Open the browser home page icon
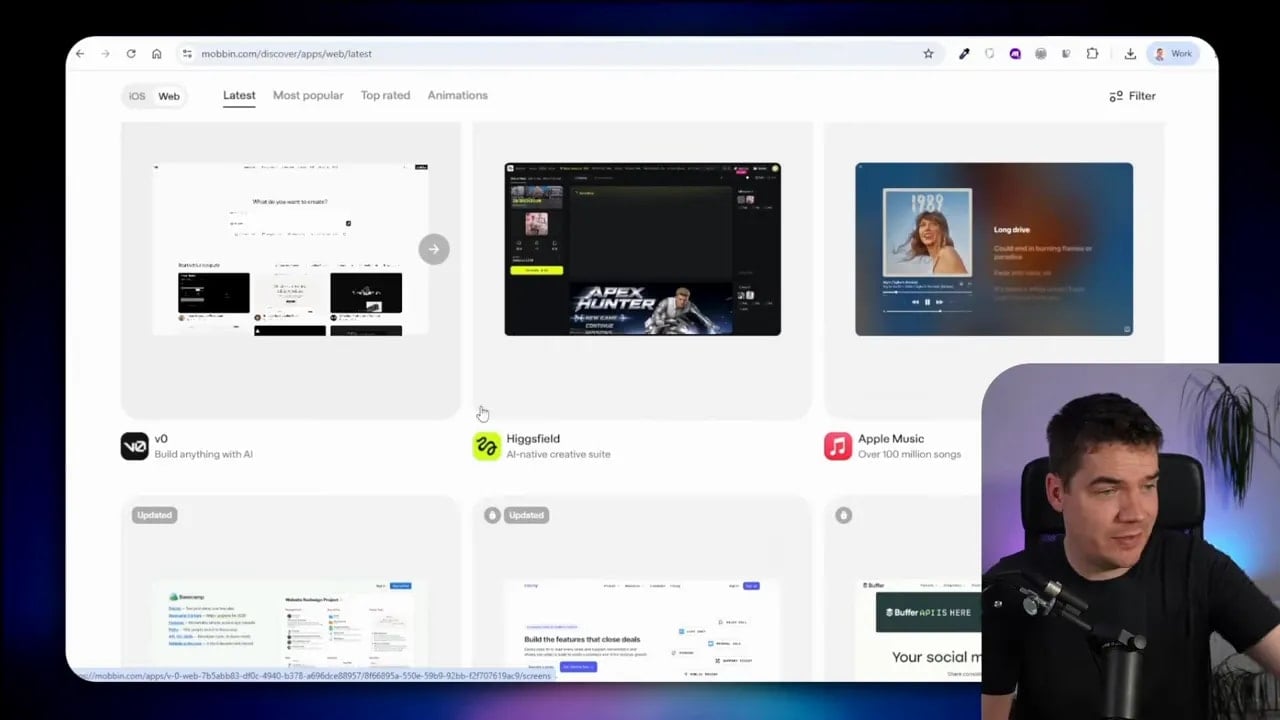The height and width of the screenshot is (720, 1280). click(x=157, y=54)
